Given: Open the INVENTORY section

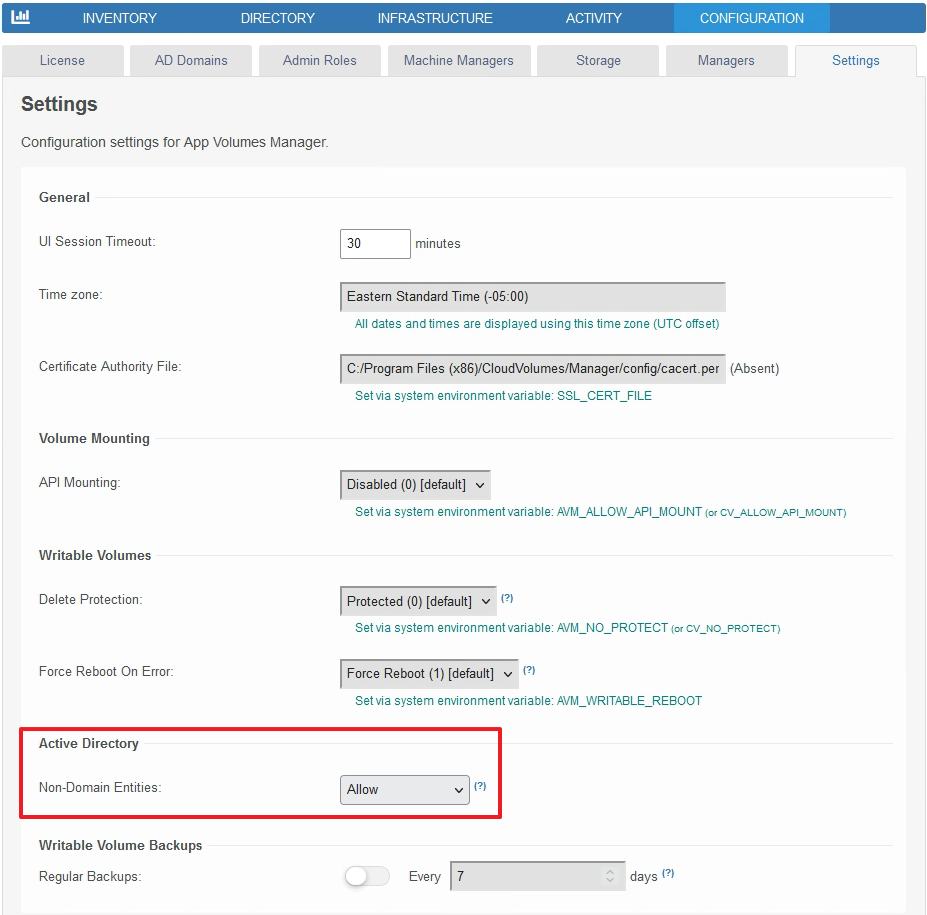Looking at the screenshot, I should click(119, 17).
